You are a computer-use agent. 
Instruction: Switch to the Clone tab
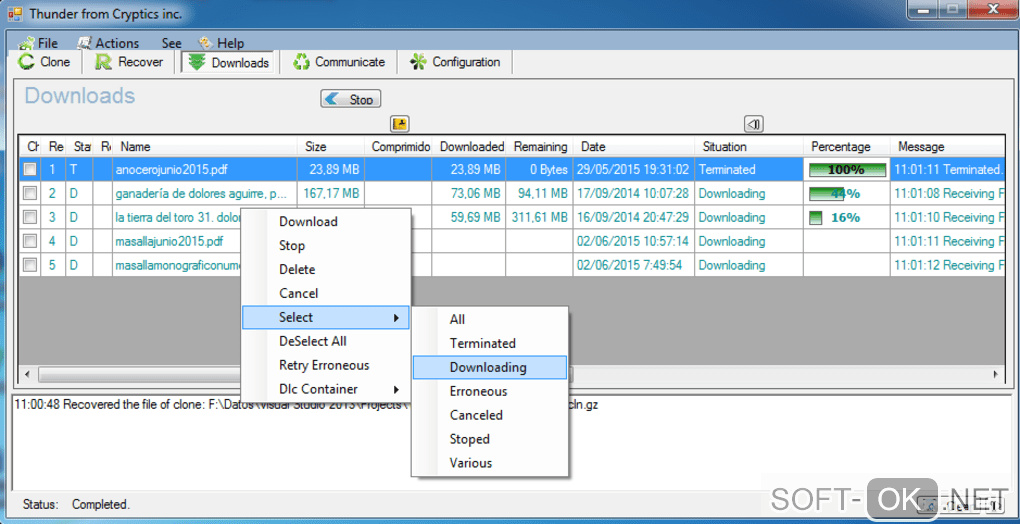[x=47, y=62]
